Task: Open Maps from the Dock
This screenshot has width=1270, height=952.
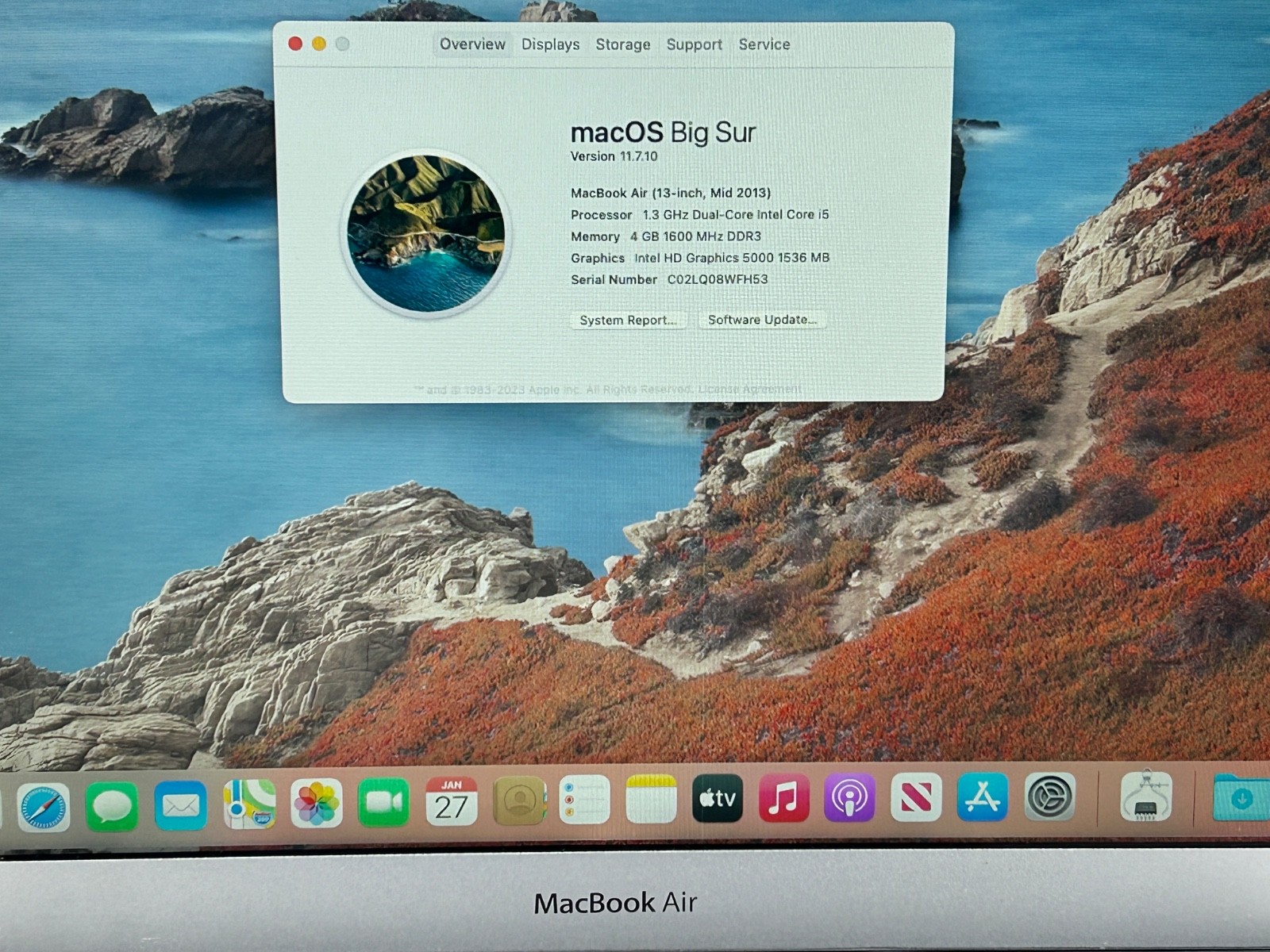Action: pyautogui.click(x=248, y=804)
